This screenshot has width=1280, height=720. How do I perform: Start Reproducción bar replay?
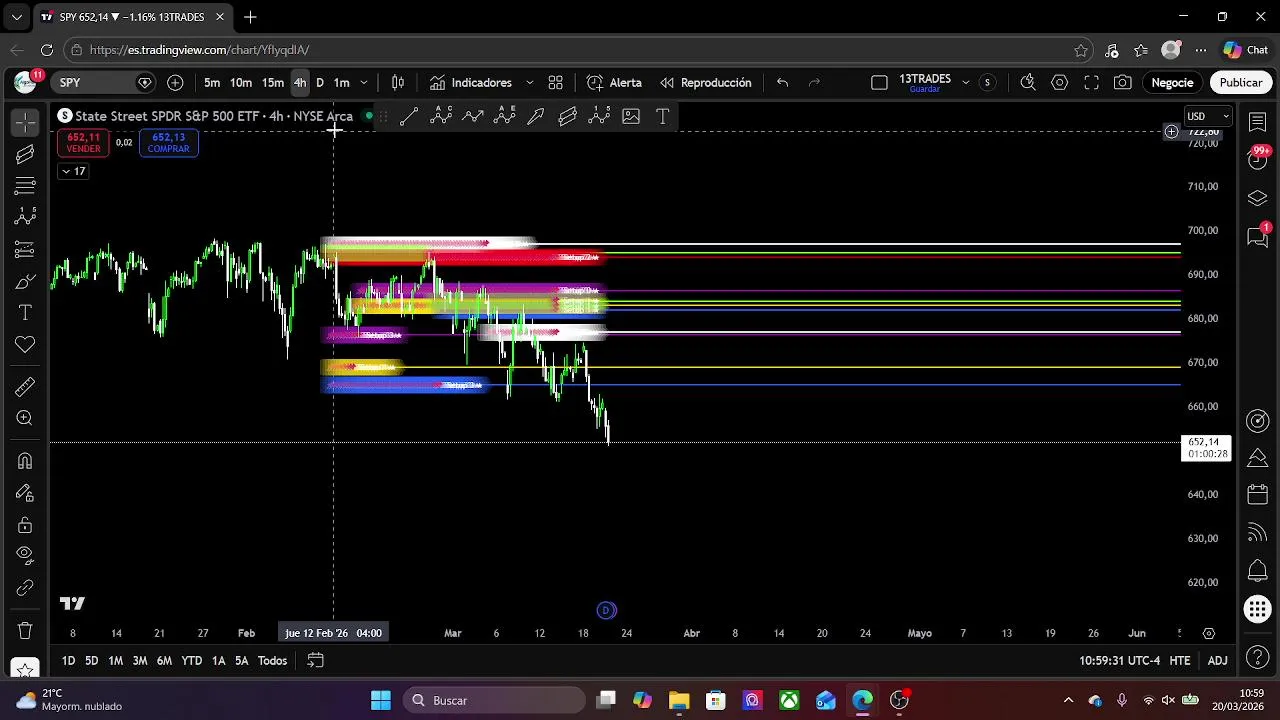pyautogui.click(x=706, y=83)
